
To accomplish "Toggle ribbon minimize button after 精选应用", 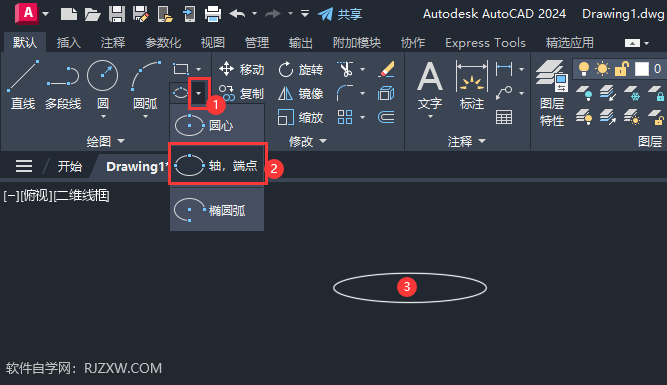I will pos(632,43).
